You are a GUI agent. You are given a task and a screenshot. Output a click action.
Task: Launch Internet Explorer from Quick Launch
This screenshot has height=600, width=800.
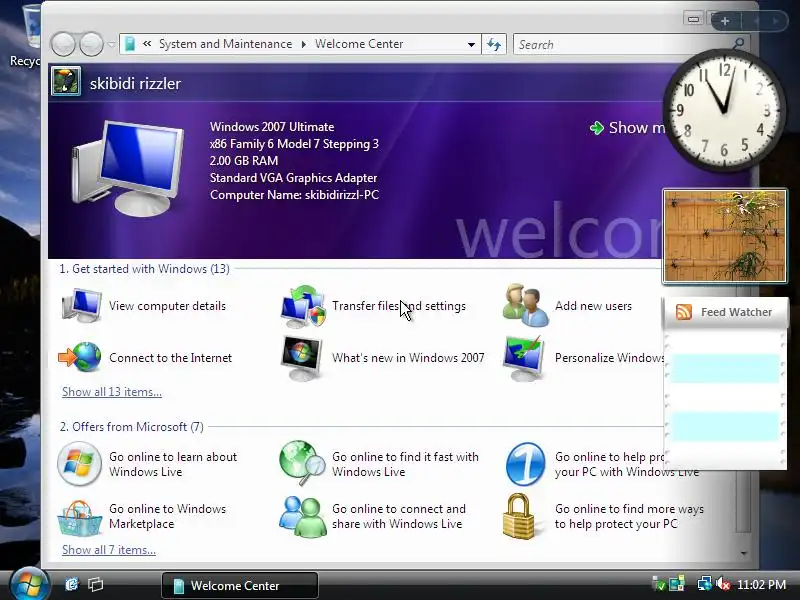pos(72,584)
